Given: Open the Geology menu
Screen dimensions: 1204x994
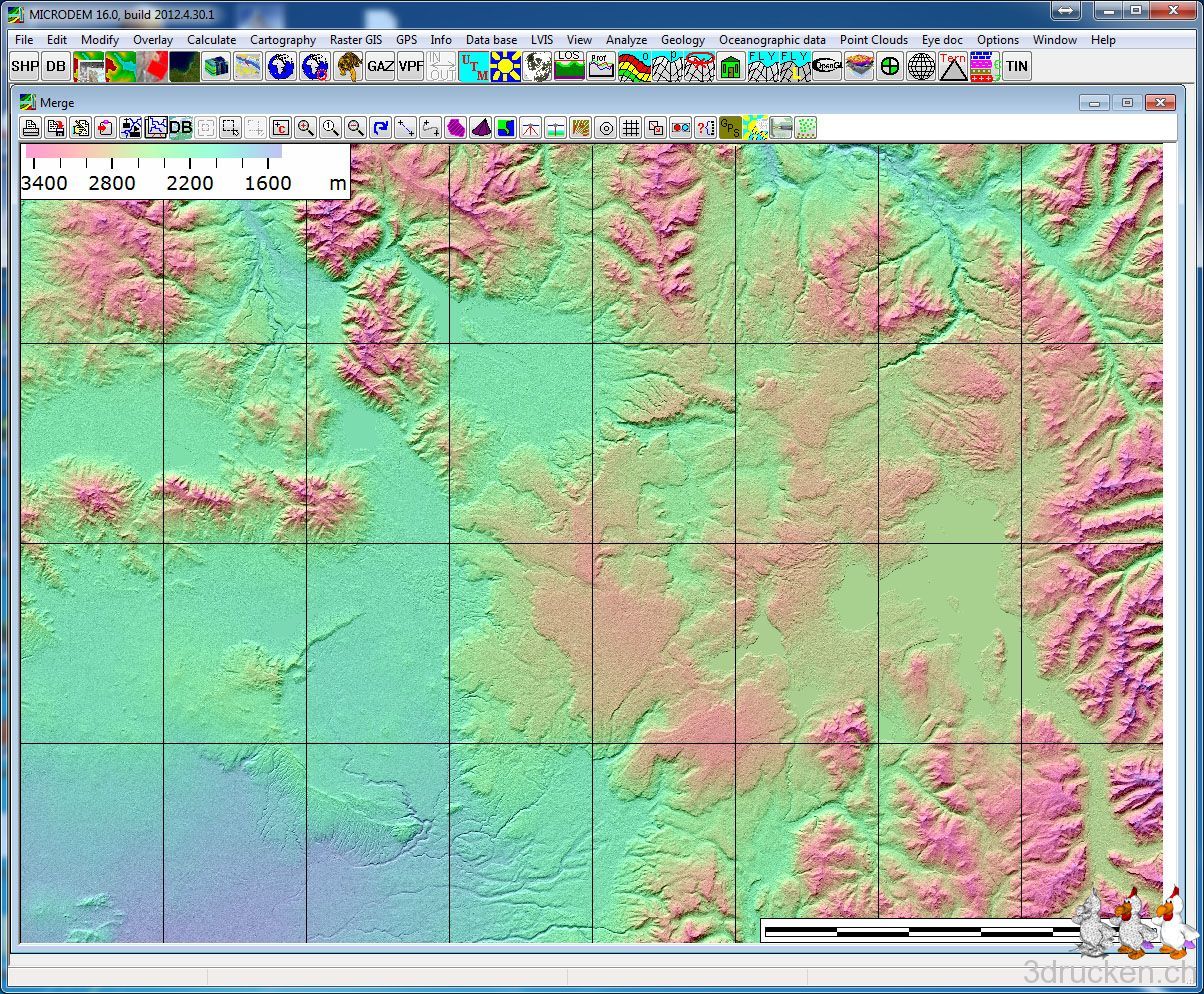Looking at the screenshot, I should [x=682, y=40].
